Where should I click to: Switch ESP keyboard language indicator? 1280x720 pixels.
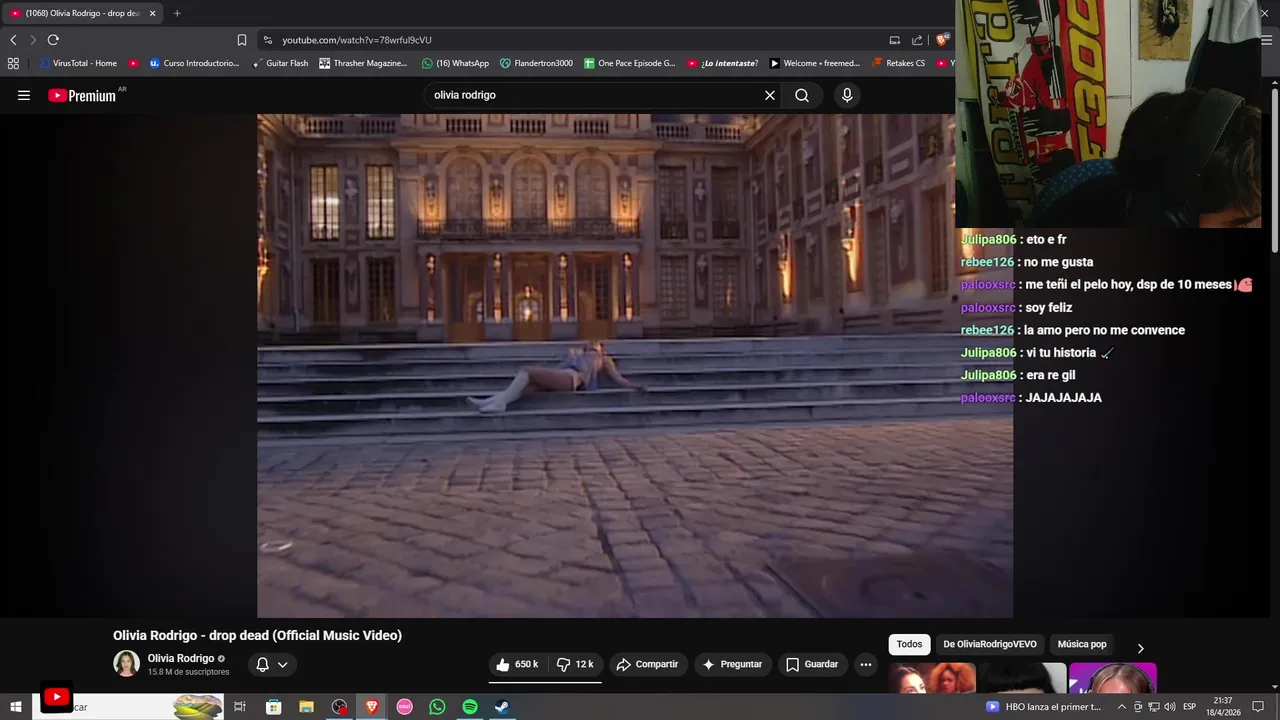[1190, 707]
